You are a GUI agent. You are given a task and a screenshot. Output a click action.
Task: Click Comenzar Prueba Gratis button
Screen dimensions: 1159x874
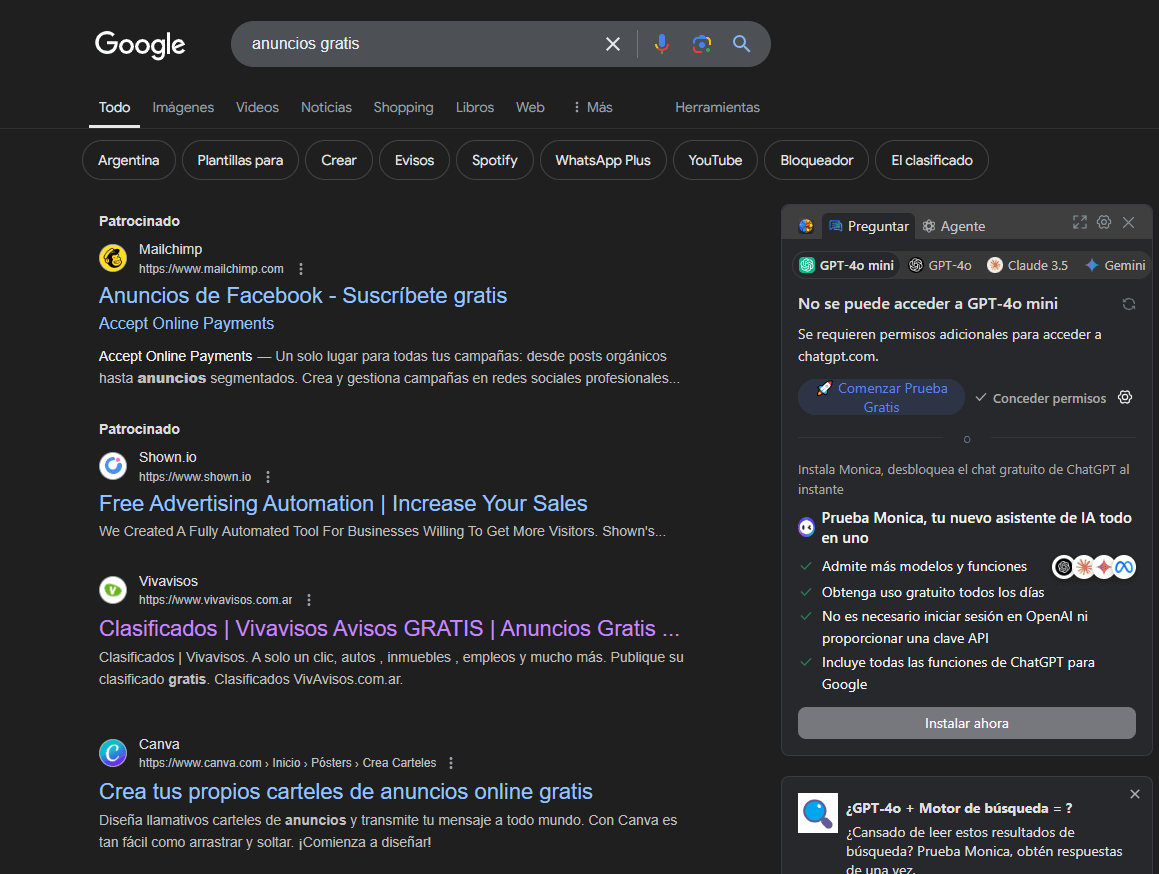(x=881, y=398)
